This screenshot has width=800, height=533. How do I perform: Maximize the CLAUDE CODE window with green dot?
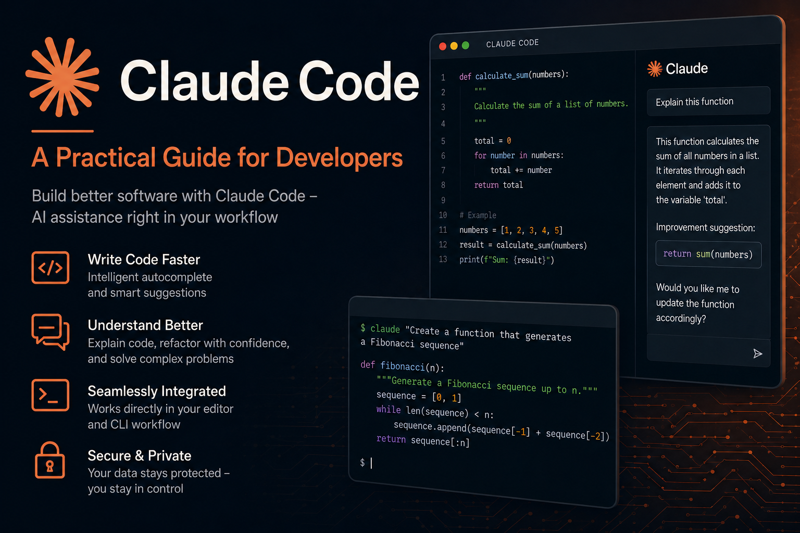pos(465,45)
